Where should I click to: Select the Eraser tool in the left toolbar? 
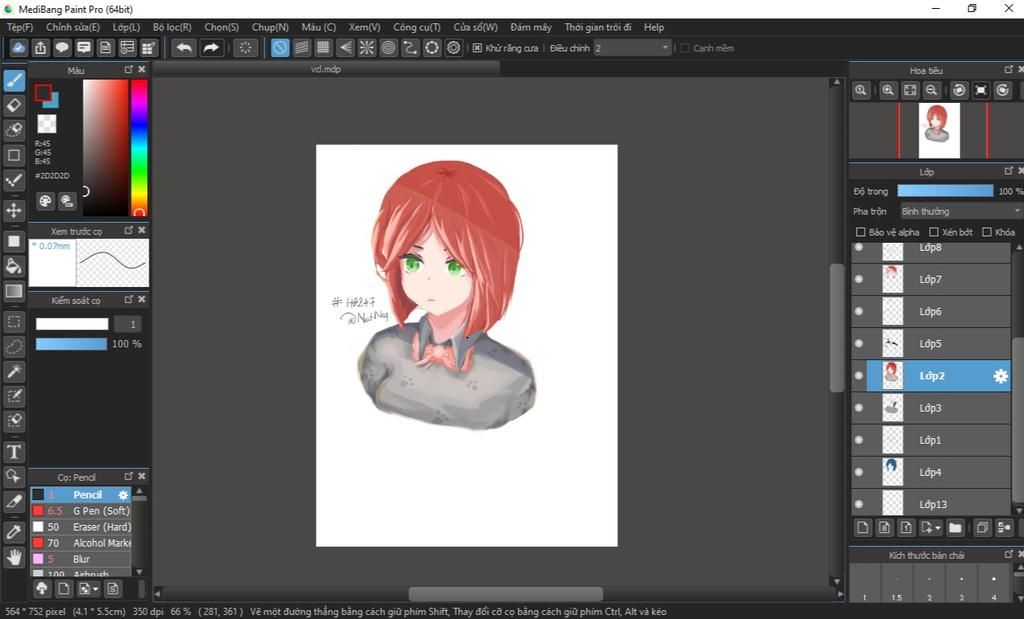14,105
